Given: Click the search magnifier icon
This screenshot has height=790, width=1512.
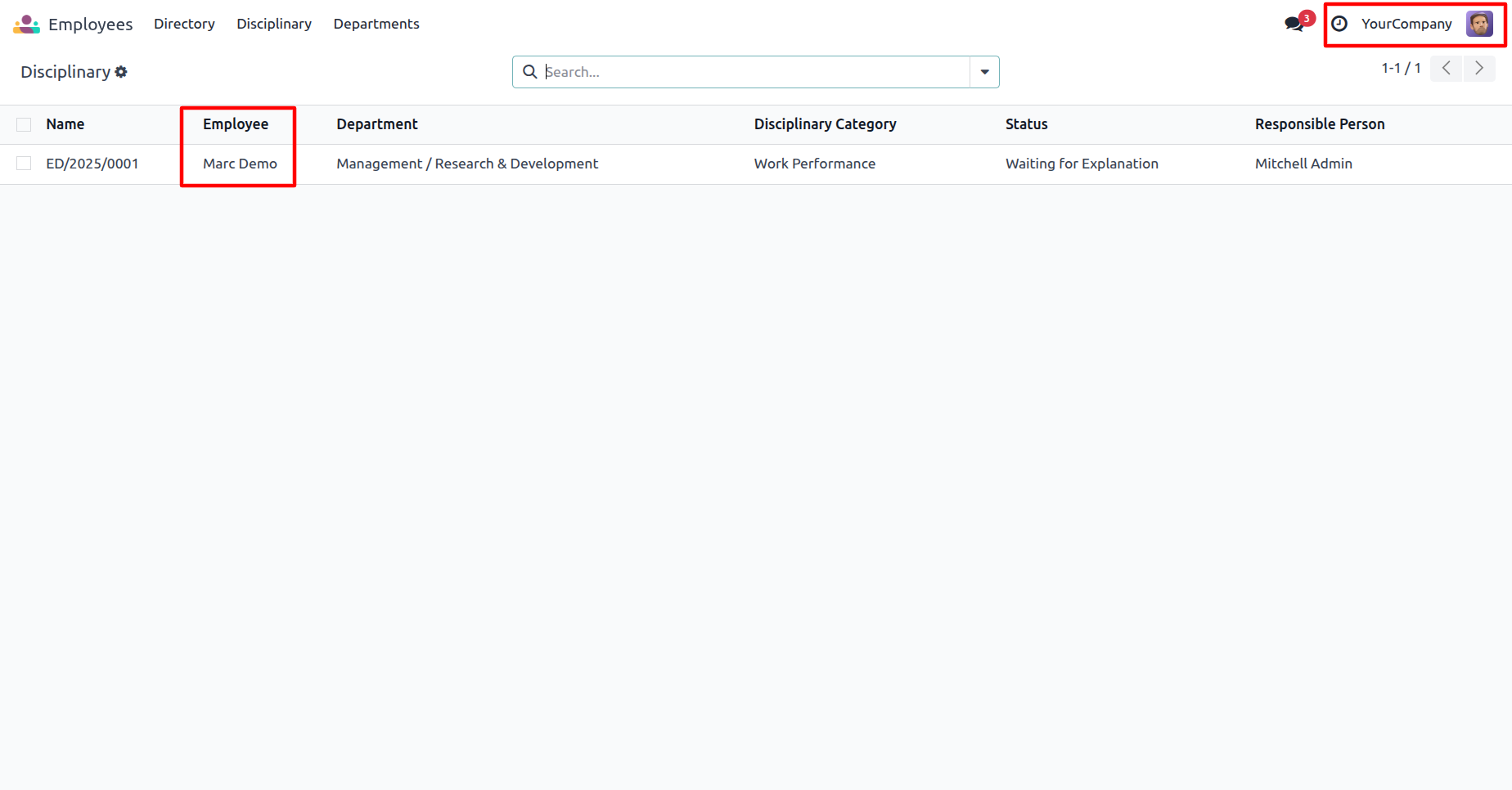Looking at the screenshot, I should click(529, 72).
